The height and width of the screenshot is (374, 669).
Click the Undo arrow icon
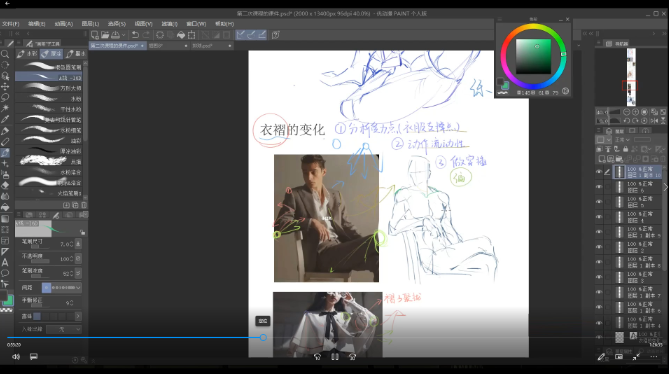(135, 35)
